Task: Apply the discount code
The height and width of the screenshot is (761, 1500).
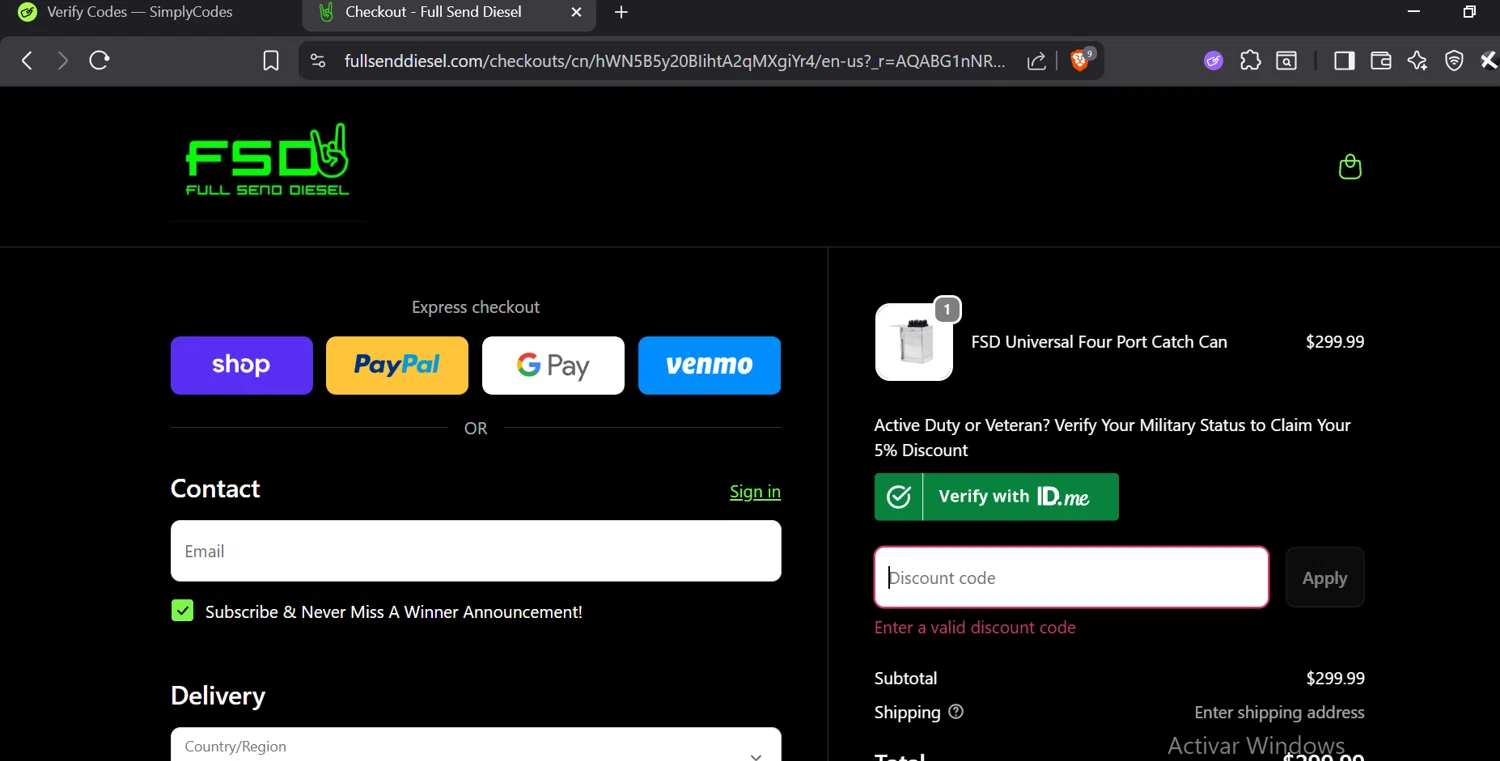Action: pos(1325,577)
